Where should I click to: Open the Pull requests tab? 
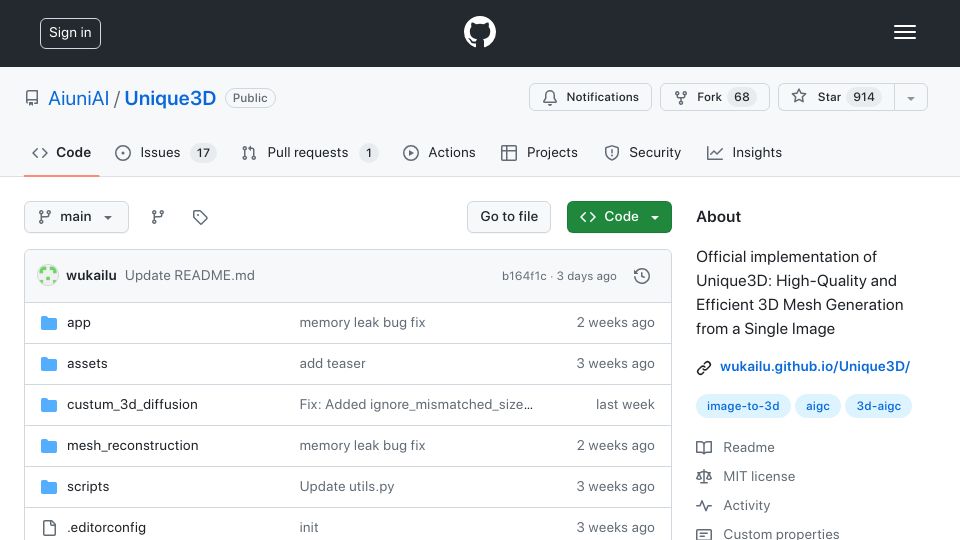[x=310, y=152]
